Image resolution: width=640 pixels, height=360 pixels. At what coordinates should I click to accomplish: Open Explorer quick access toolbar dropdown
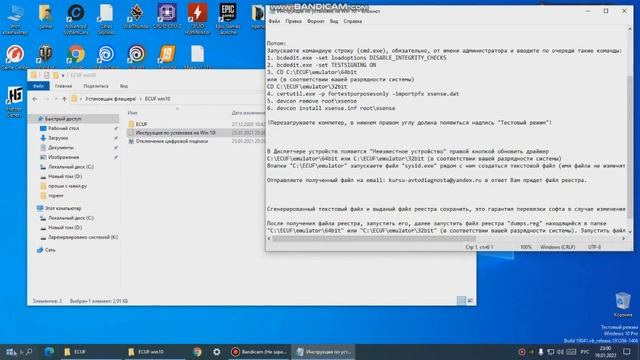63,76
